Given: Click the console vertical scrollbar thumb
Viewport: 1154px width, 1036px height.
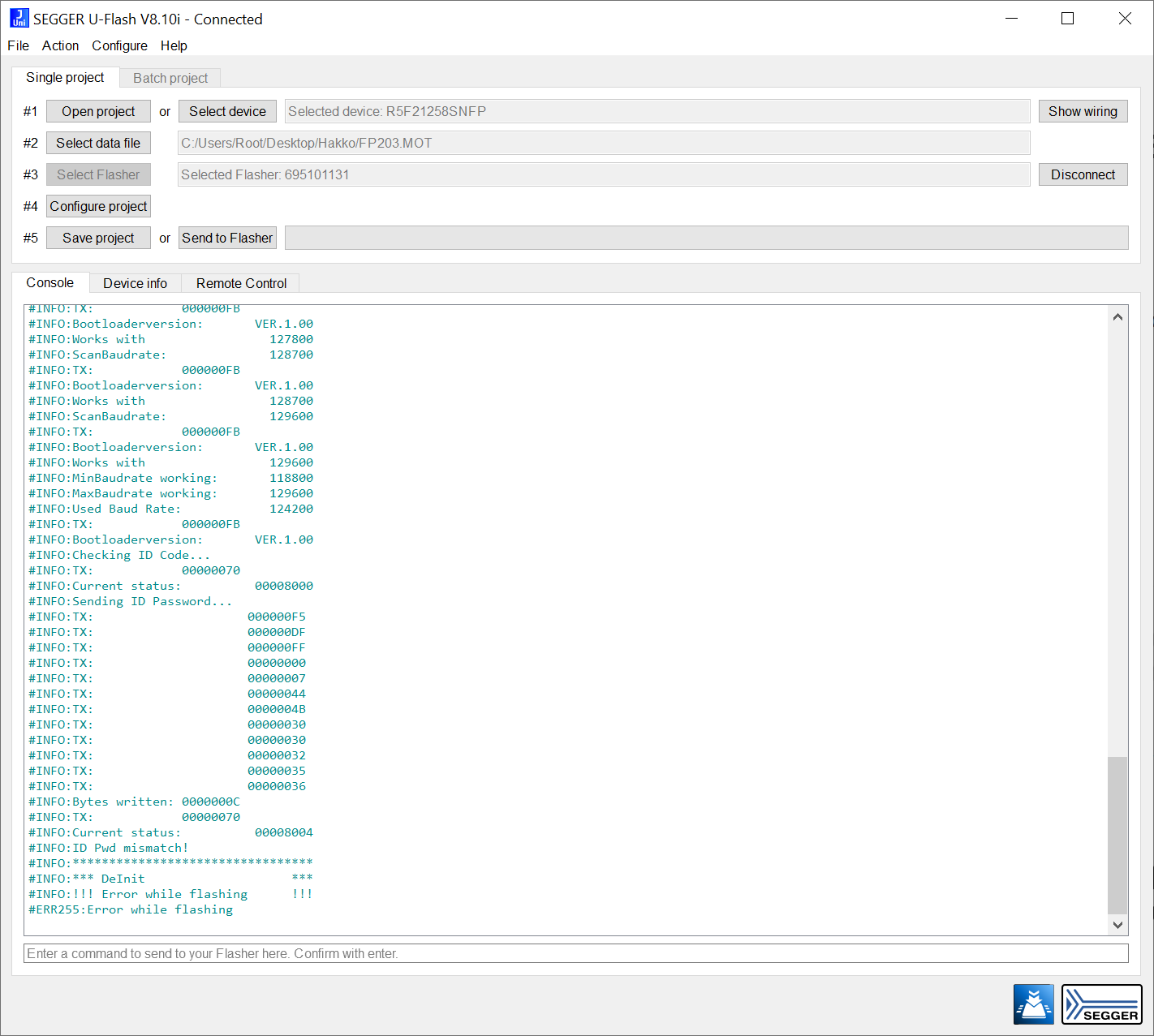Looking at the screenshot, I should pyautogui.click(x=1117, y=835).
